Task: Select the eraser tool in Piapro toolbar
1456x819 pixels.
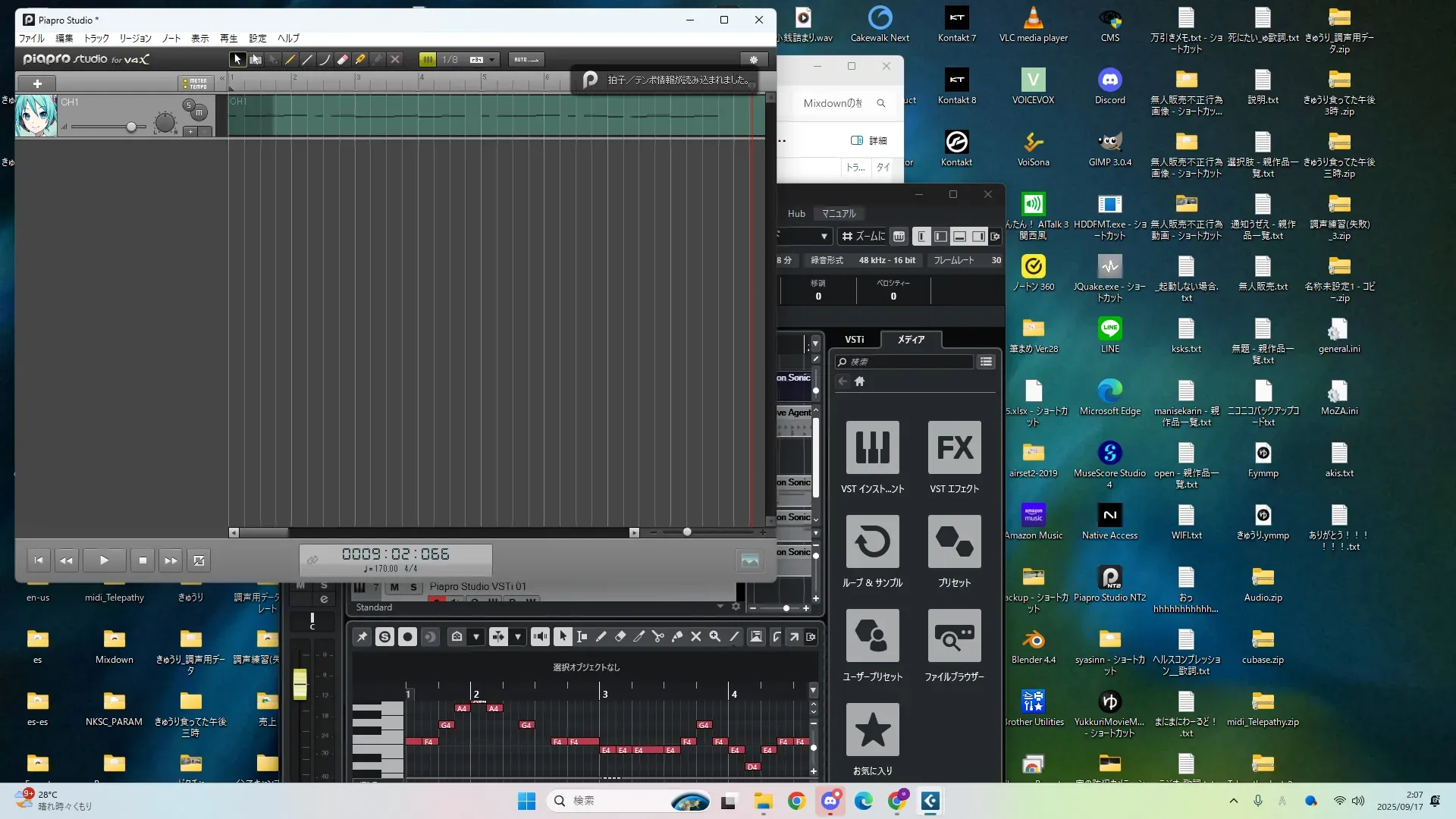Action: [x=343, y=59]
